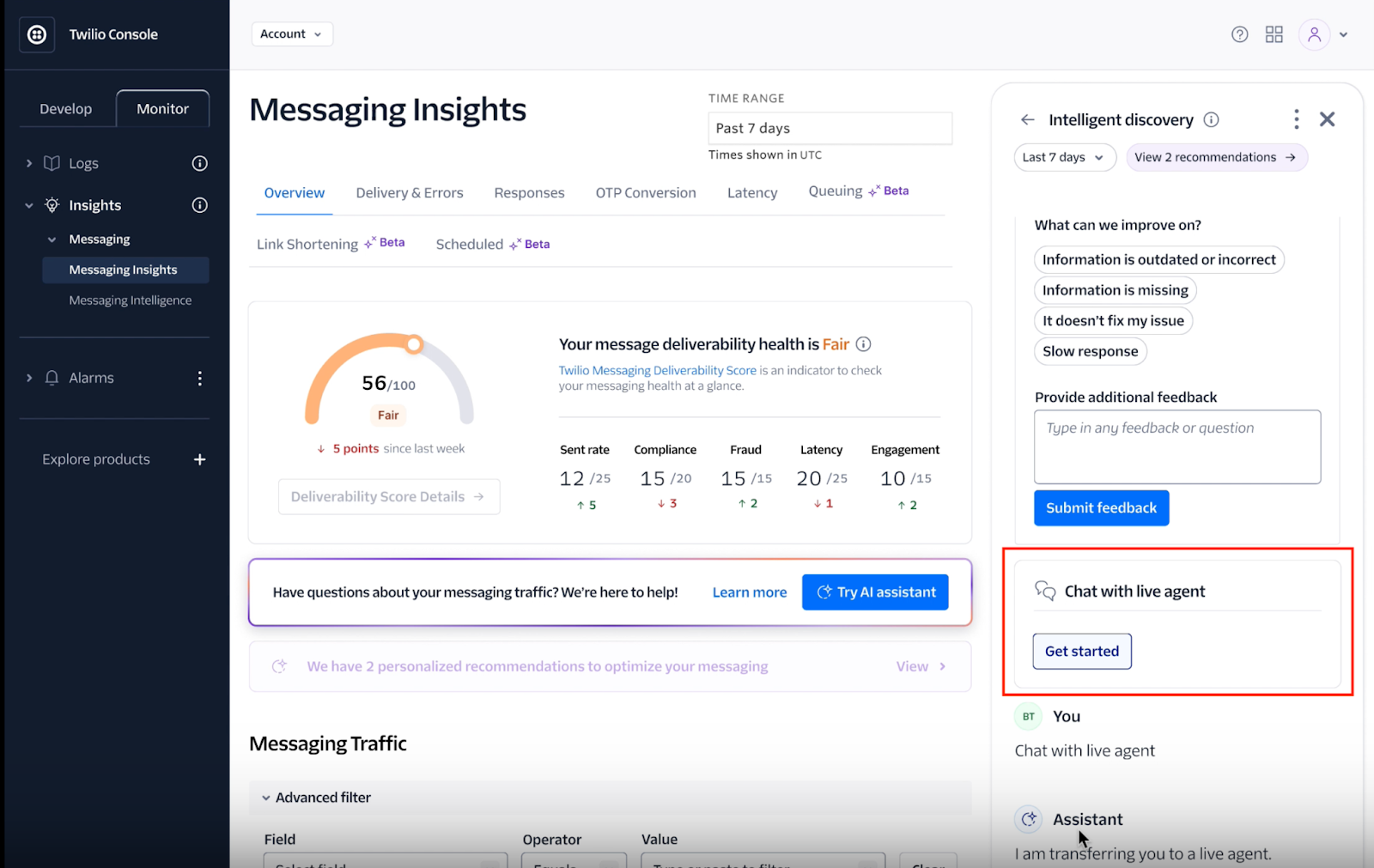Click Get started for live agent chat

pos(1082,652)
